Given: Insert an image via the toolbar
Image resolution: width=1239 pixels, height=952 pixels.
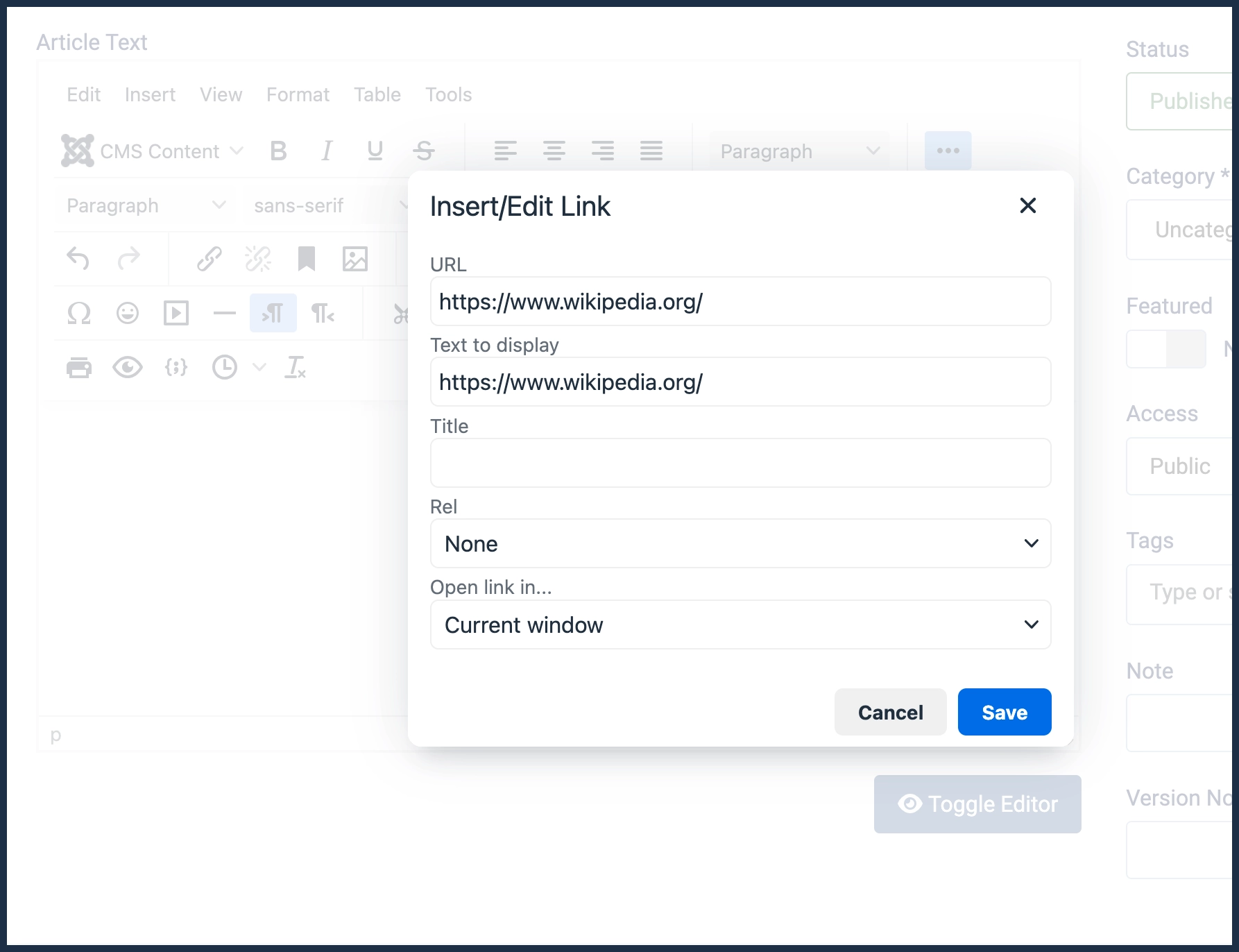Looking at the screenshot, I should point(354,259).
